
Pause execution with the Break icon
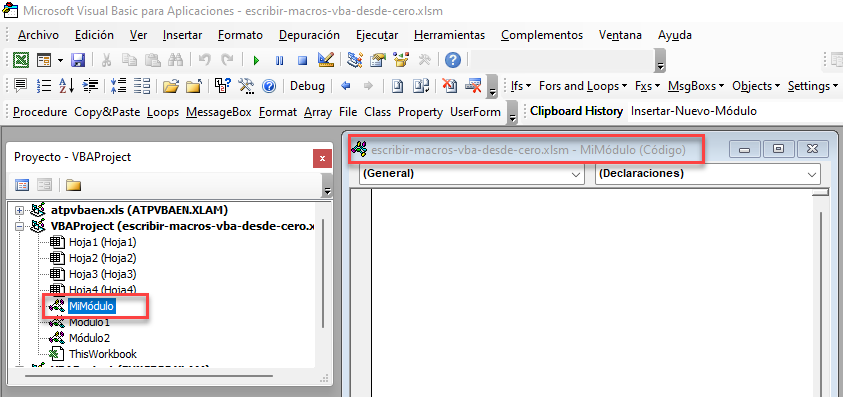pos(280,60)
